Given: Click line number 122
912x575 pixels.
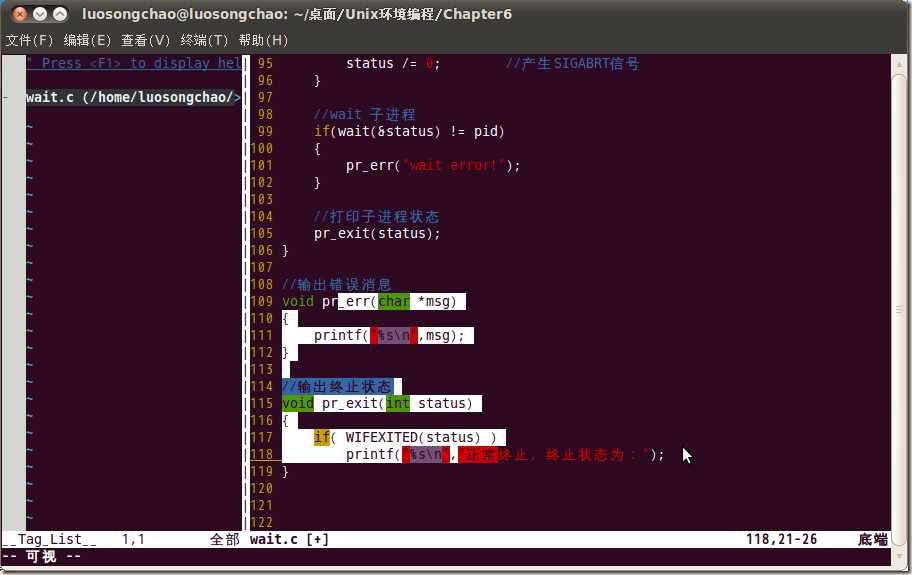Looking at the screenshot, I should click(262, 523).
